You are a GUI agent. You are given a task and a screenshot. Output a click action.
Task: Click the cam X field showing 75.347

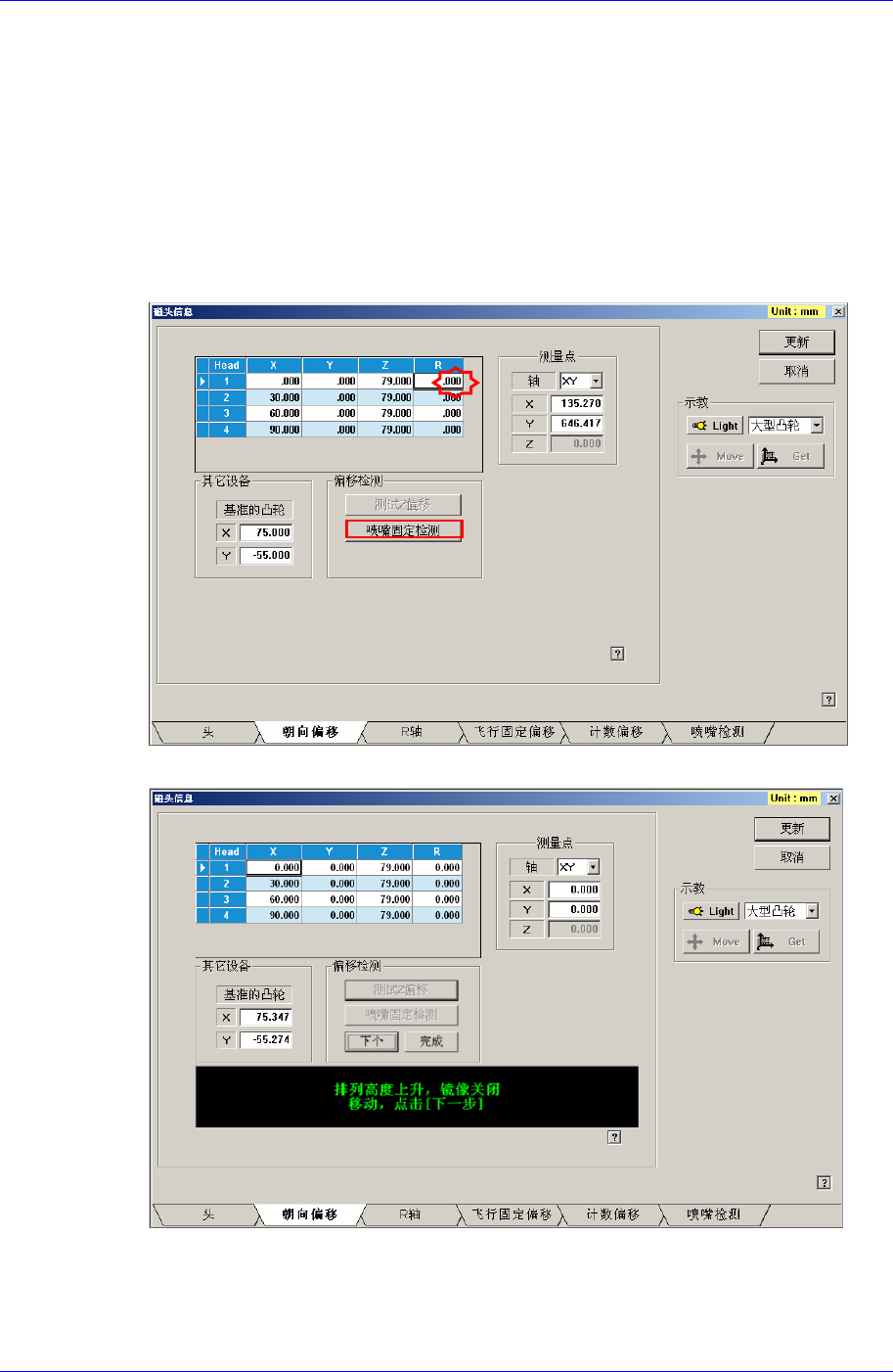coord(266,1017)
